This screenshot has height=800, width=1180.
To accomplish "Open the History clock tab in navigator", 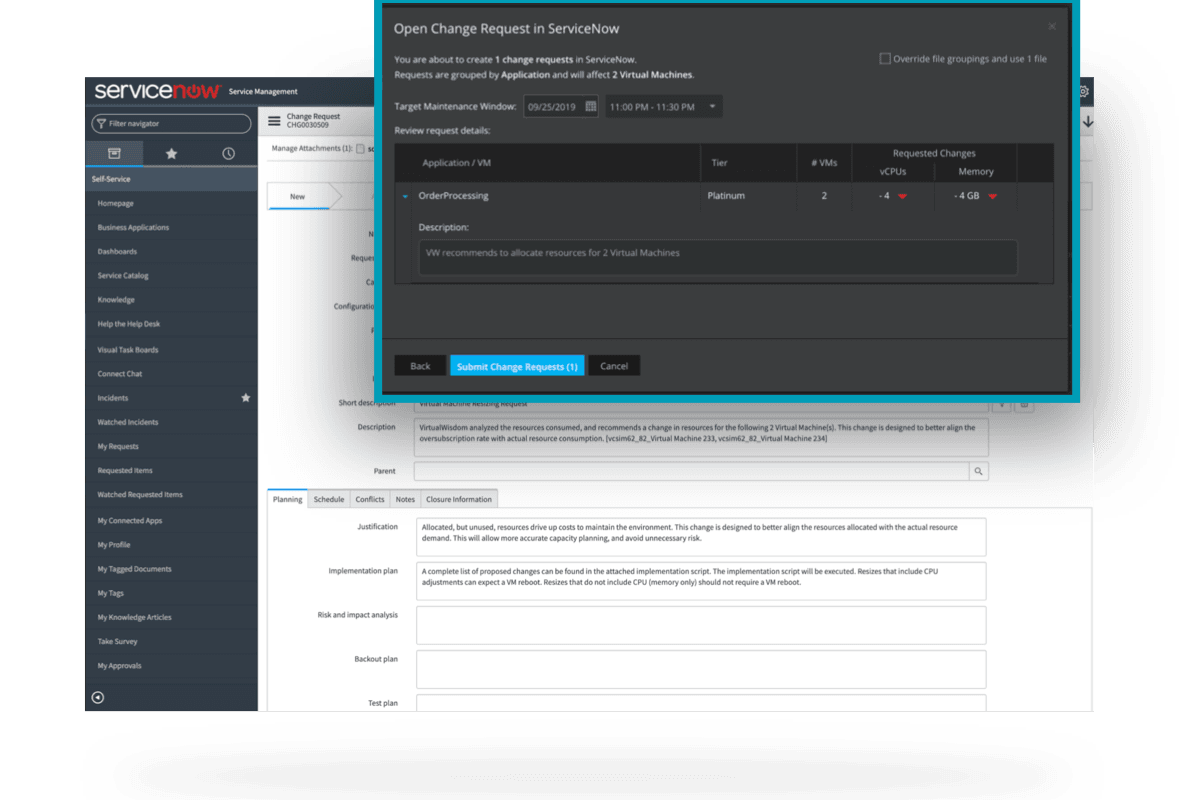I will pos(229,154).
